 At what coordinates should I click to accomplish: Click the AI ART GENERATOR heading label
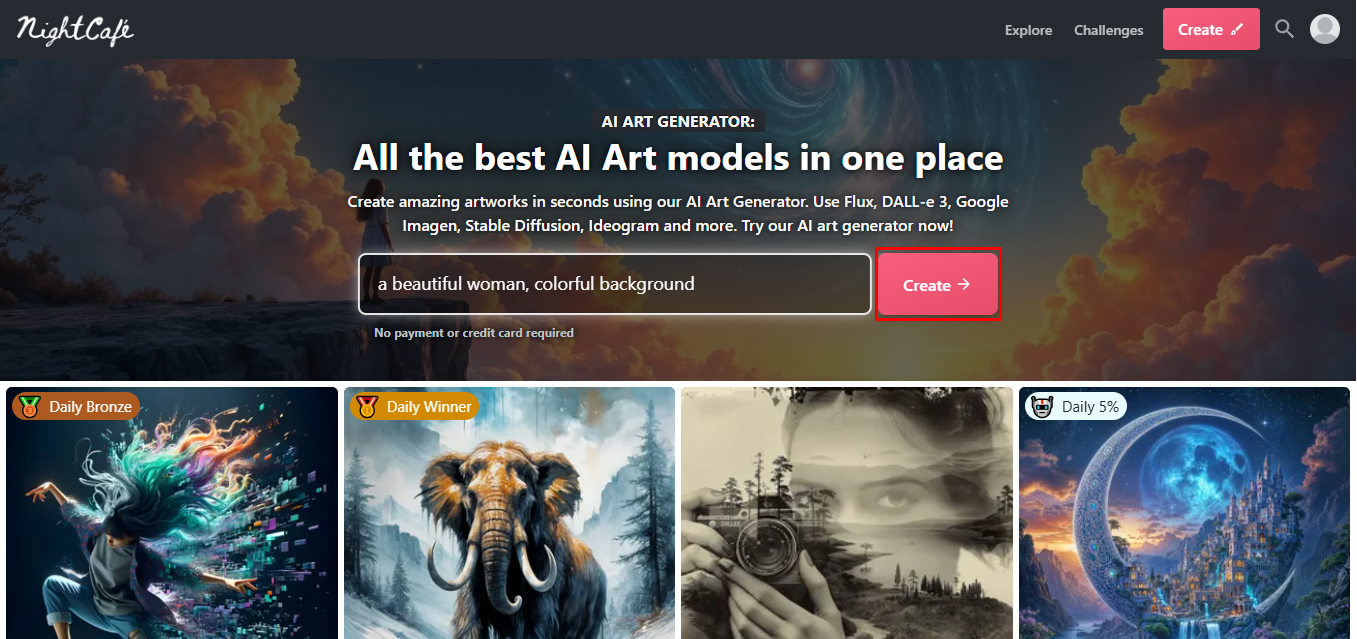(678, 121)
